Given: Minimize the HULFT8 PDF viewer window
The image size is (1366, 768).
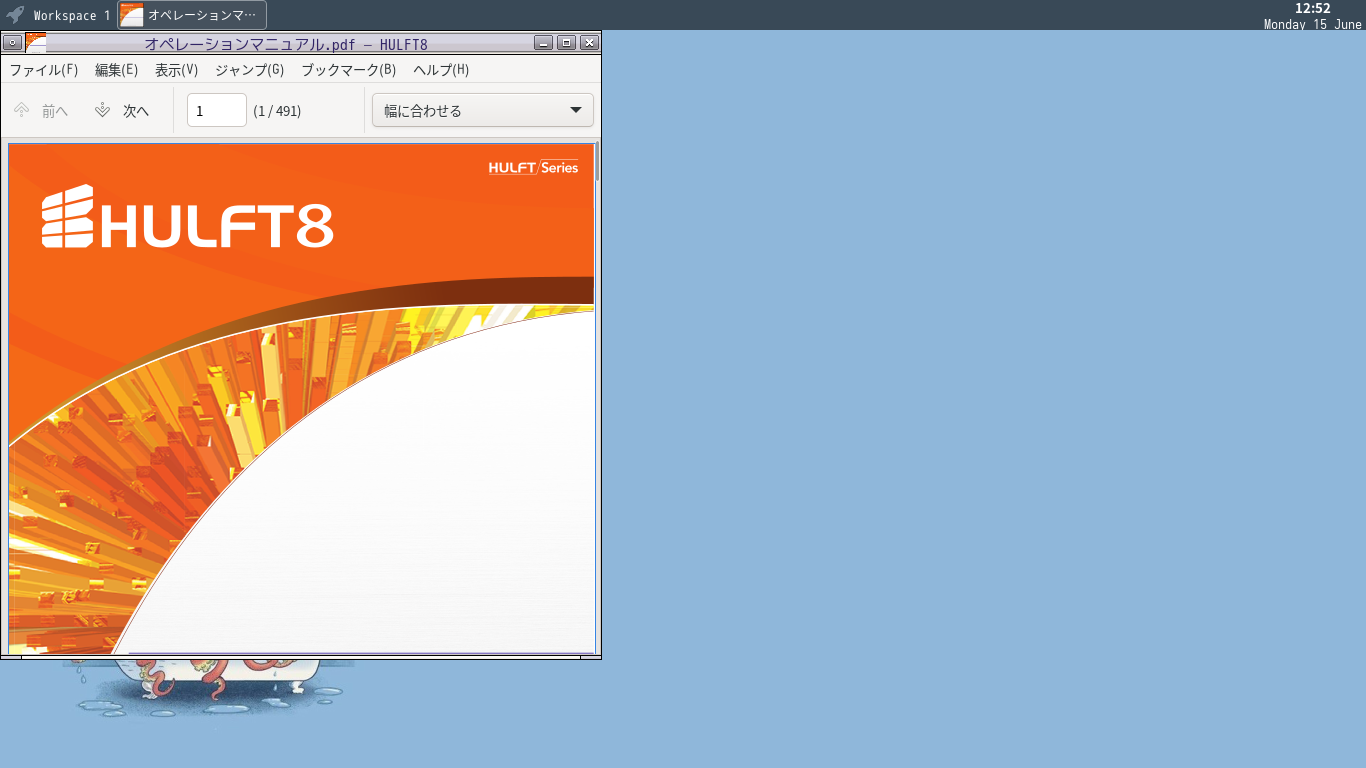Looking at the screenshot, I should coord(543,43).
